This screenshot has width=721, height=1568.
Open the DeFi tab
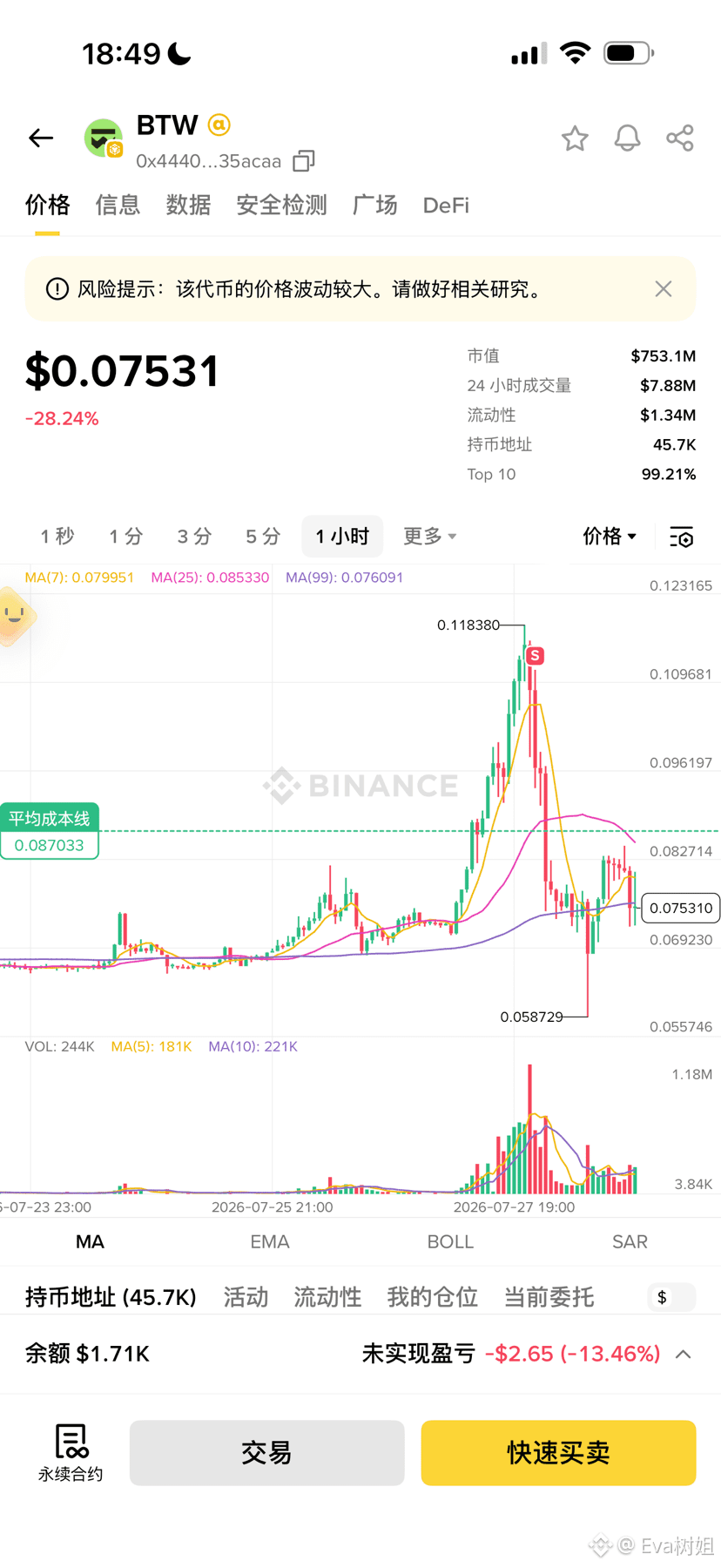tap(446, 206)
